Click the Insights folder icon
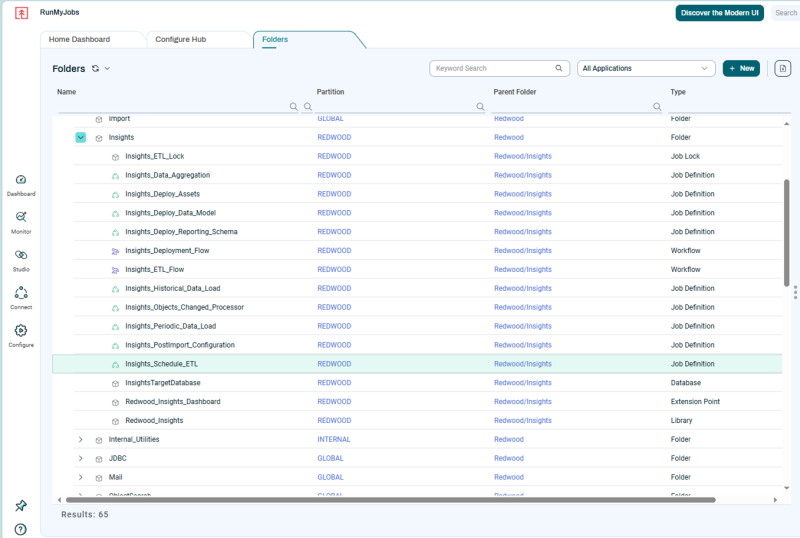 tap(99, 138)
